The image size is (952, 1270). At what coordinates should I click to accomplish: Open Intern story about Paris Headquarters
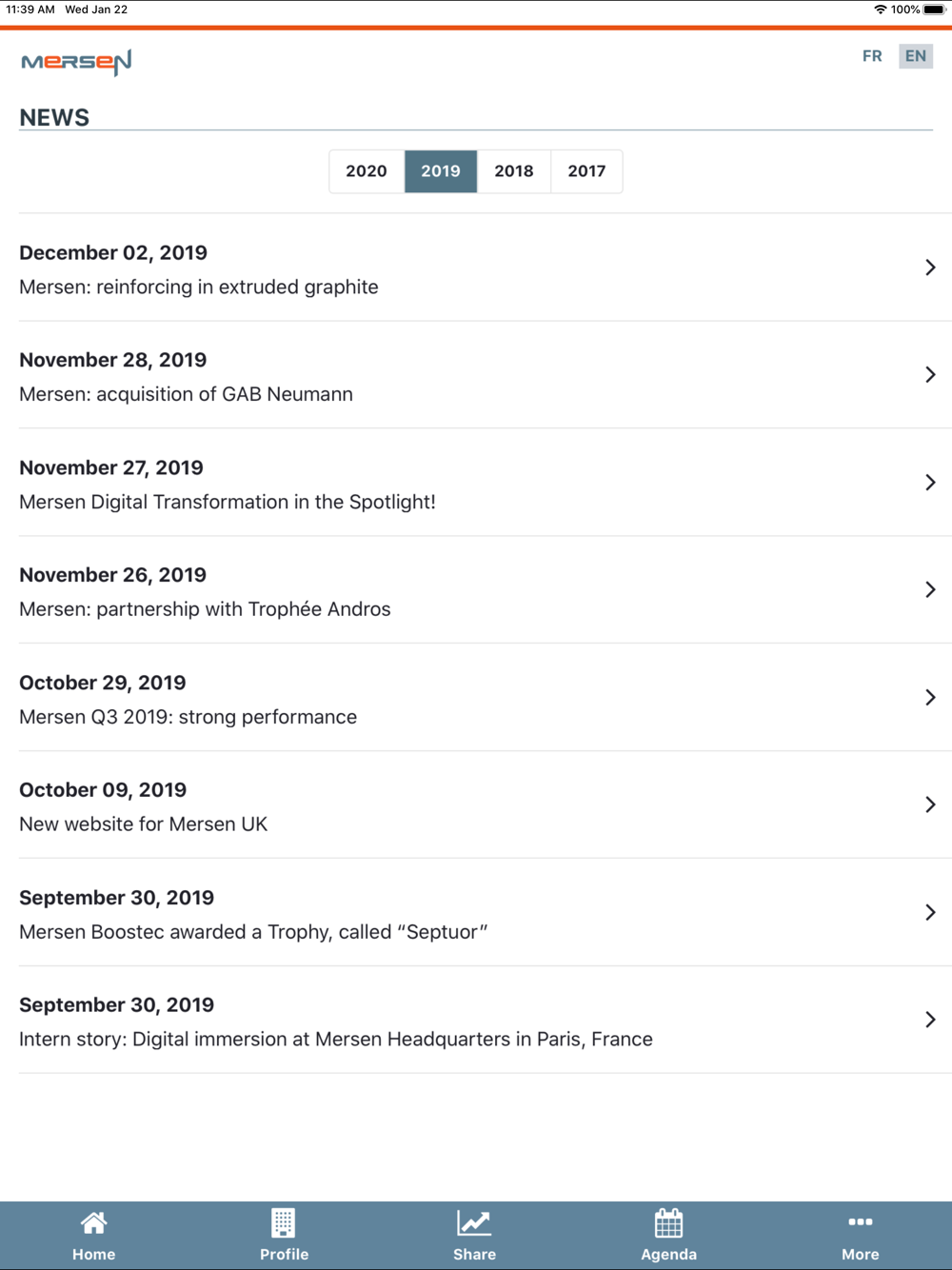pyautogui.click(x=336, y=1040)
